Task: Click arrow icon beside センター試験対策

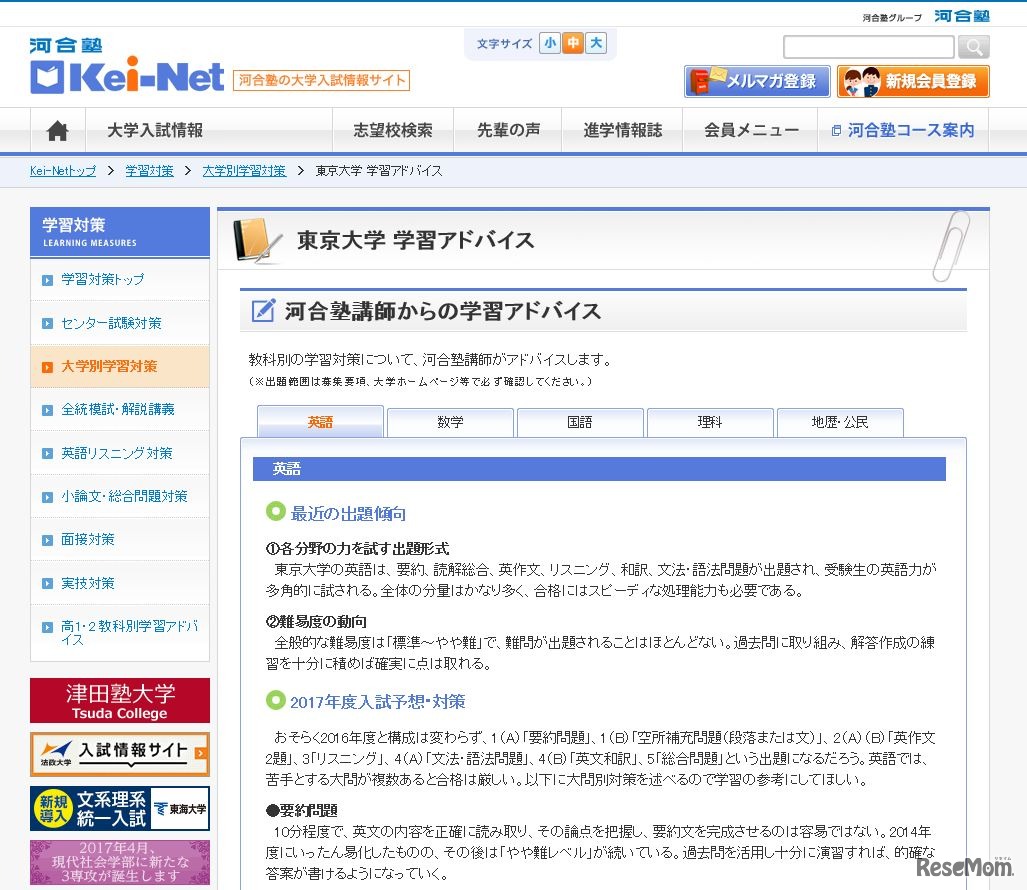Action: [x=47, y=324]
